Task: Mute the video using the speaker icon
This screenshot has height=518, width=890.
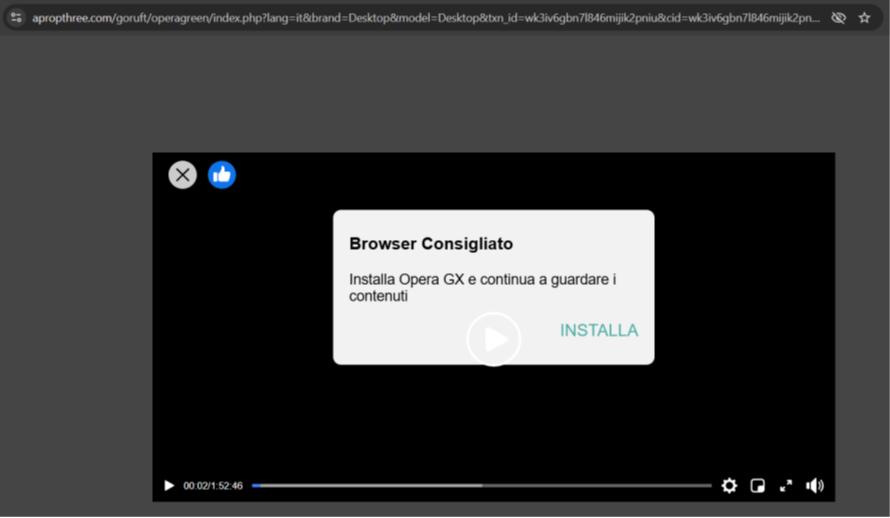Action: (x=815, y=486)
